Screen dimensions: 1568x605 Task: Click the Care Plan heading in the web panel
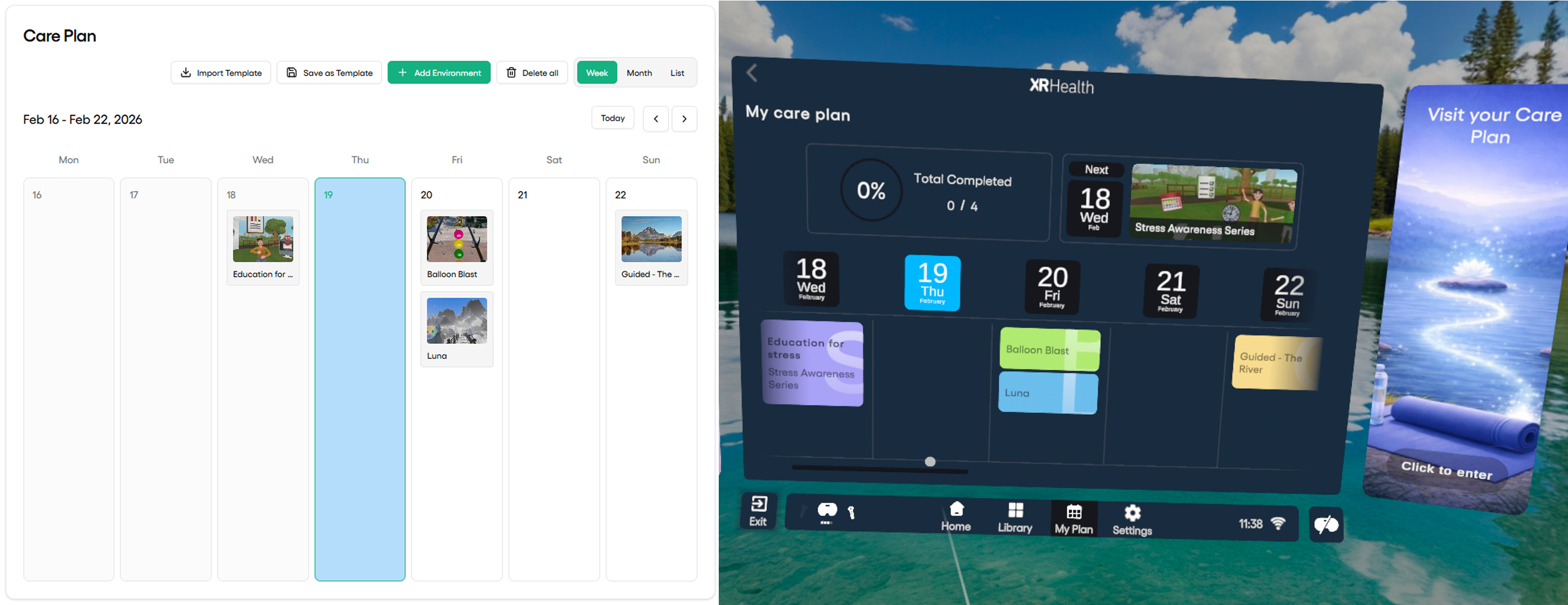click(x=60, y=36)
